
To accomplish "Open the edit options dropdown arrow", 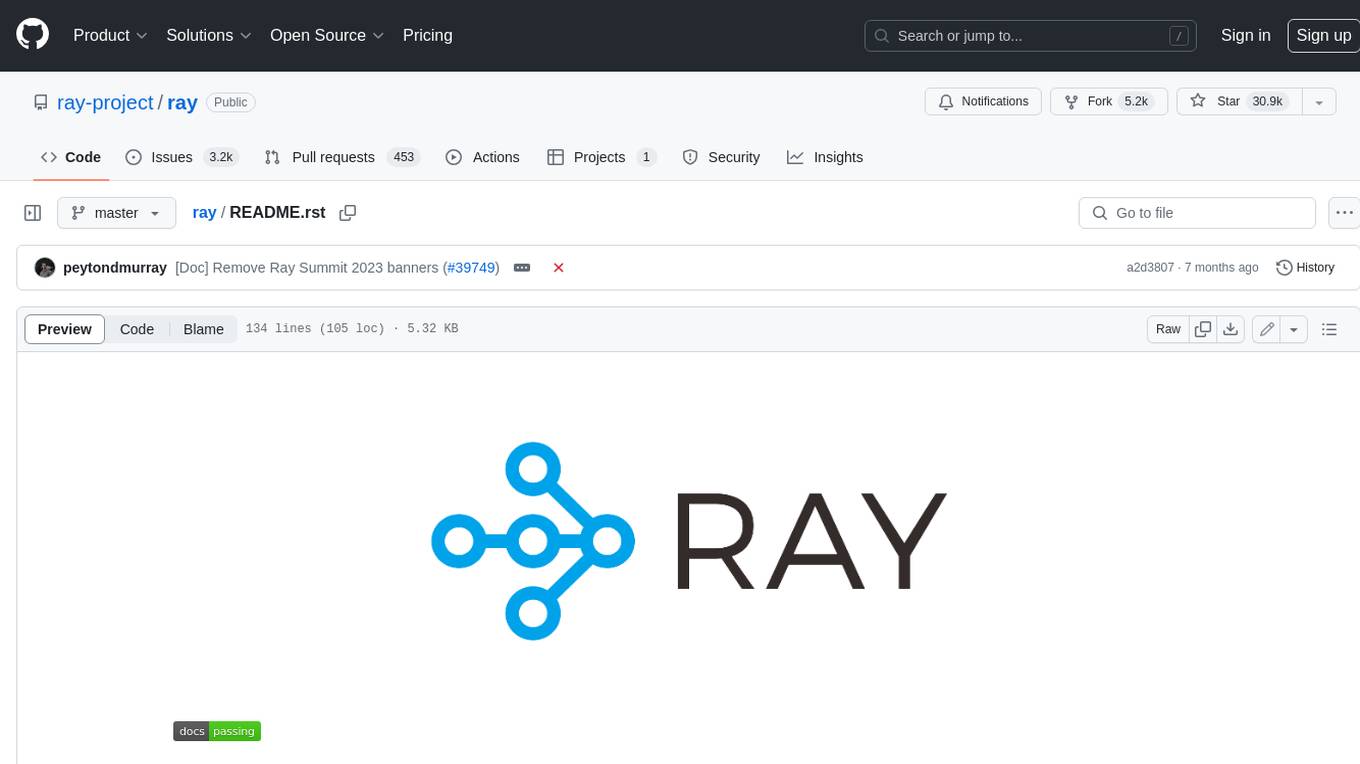I will point(1294,329).
